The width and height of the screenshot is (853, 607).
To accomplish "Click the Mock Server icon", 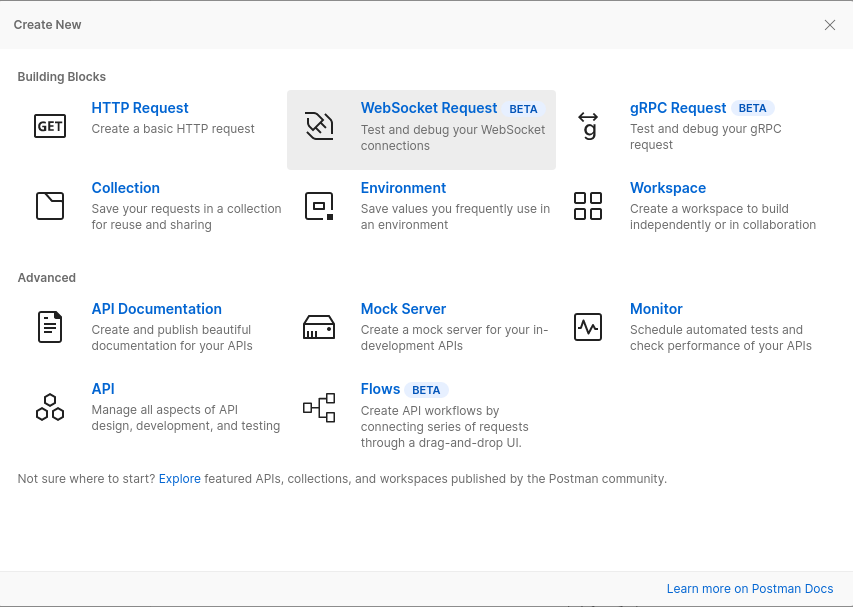I will click(319, 327).
